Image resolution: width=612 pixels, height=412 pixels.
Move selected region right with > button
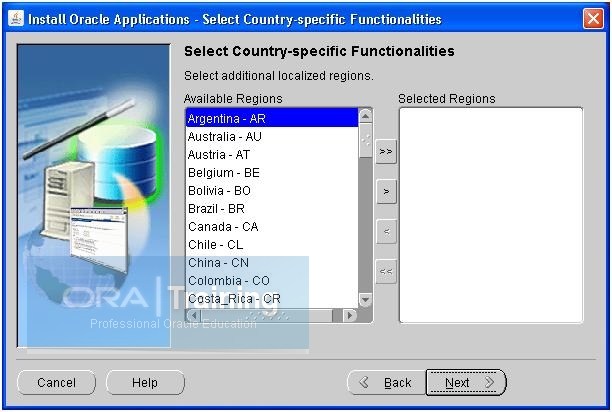(x=386, y=192)
